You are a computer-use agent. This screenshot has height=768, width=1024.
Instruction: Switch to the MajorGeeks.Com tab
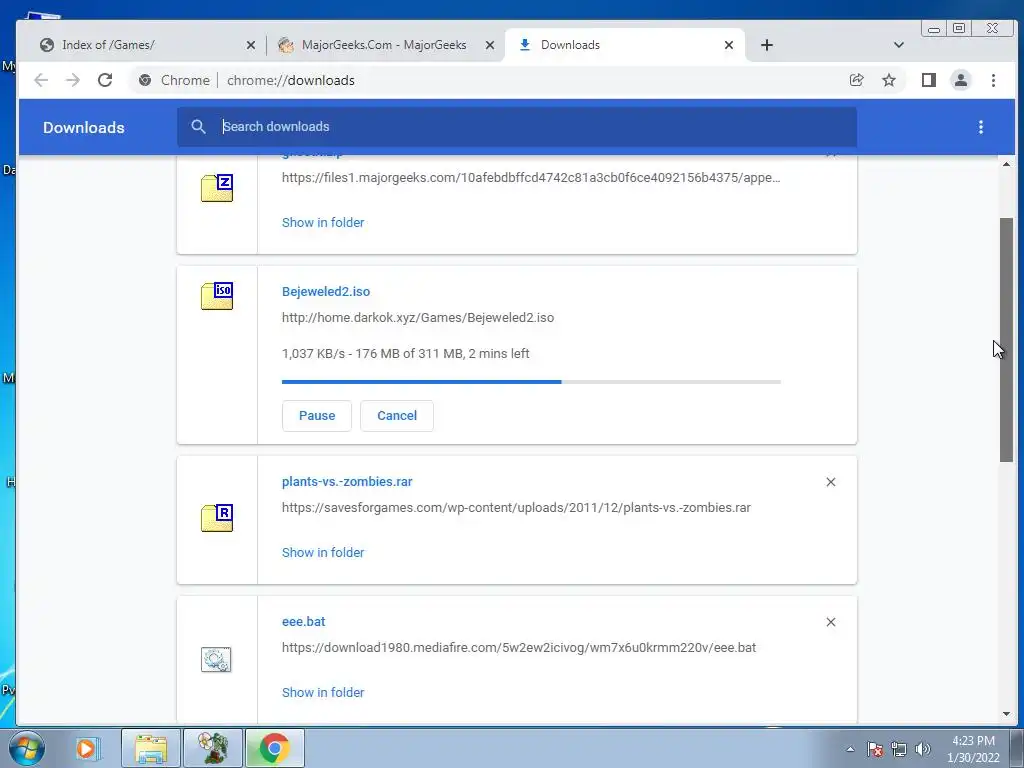click(x=385, y=45)
